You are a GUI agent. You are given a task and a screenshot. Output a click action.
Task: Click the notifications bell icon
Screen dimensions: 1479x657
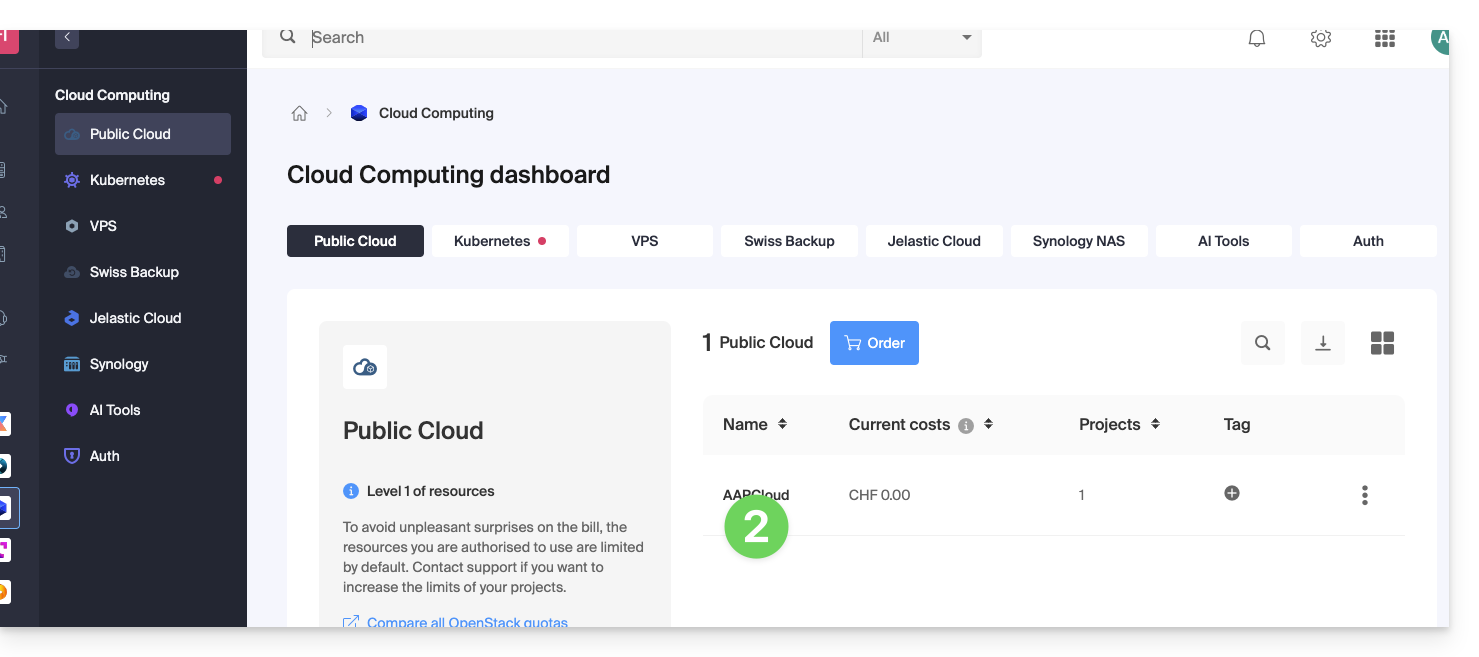[1257, 38]
